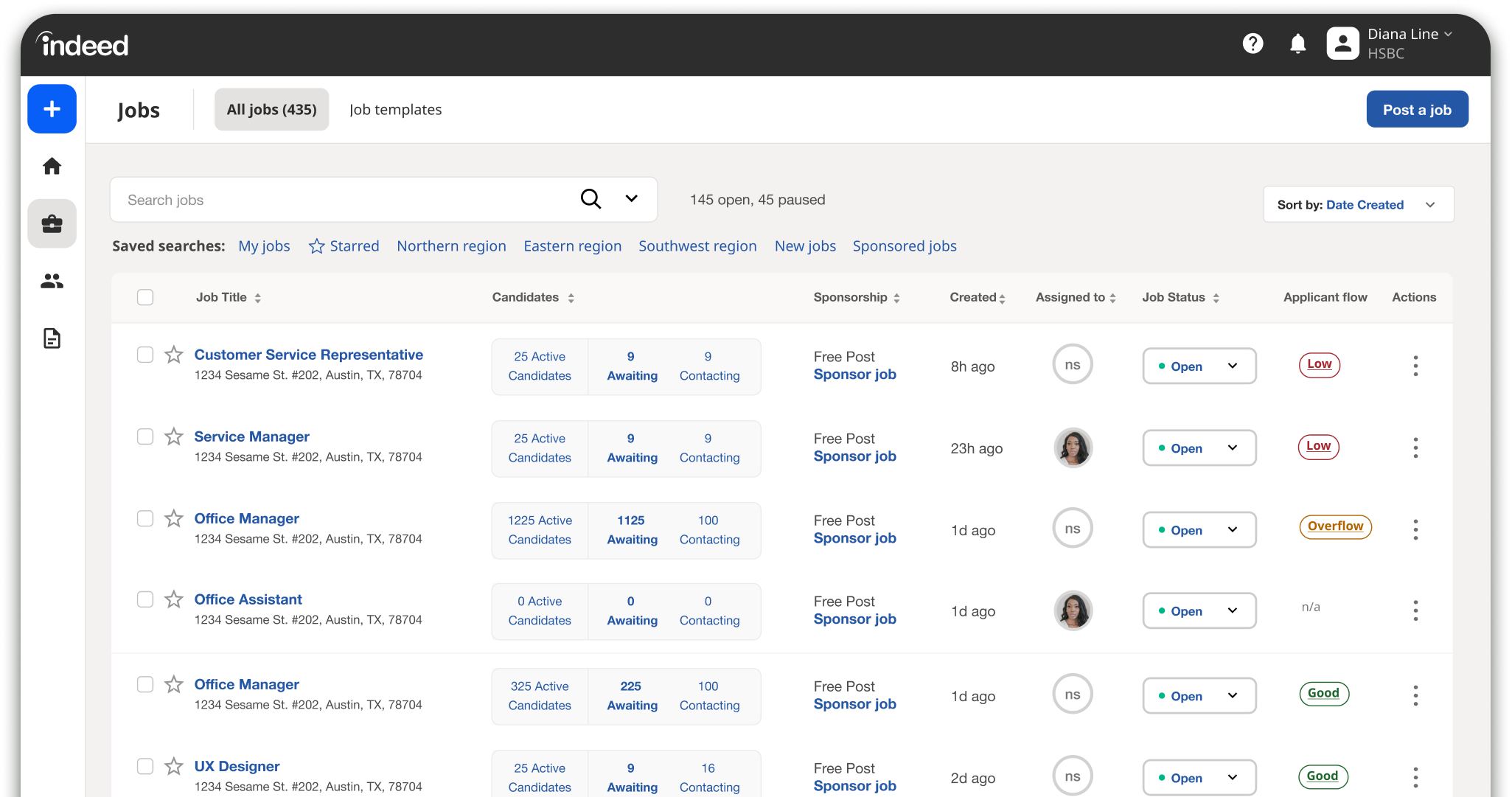Expand the Diana Line account menu
Viewport: 1512px width, 797px height.
point(1410,34)
